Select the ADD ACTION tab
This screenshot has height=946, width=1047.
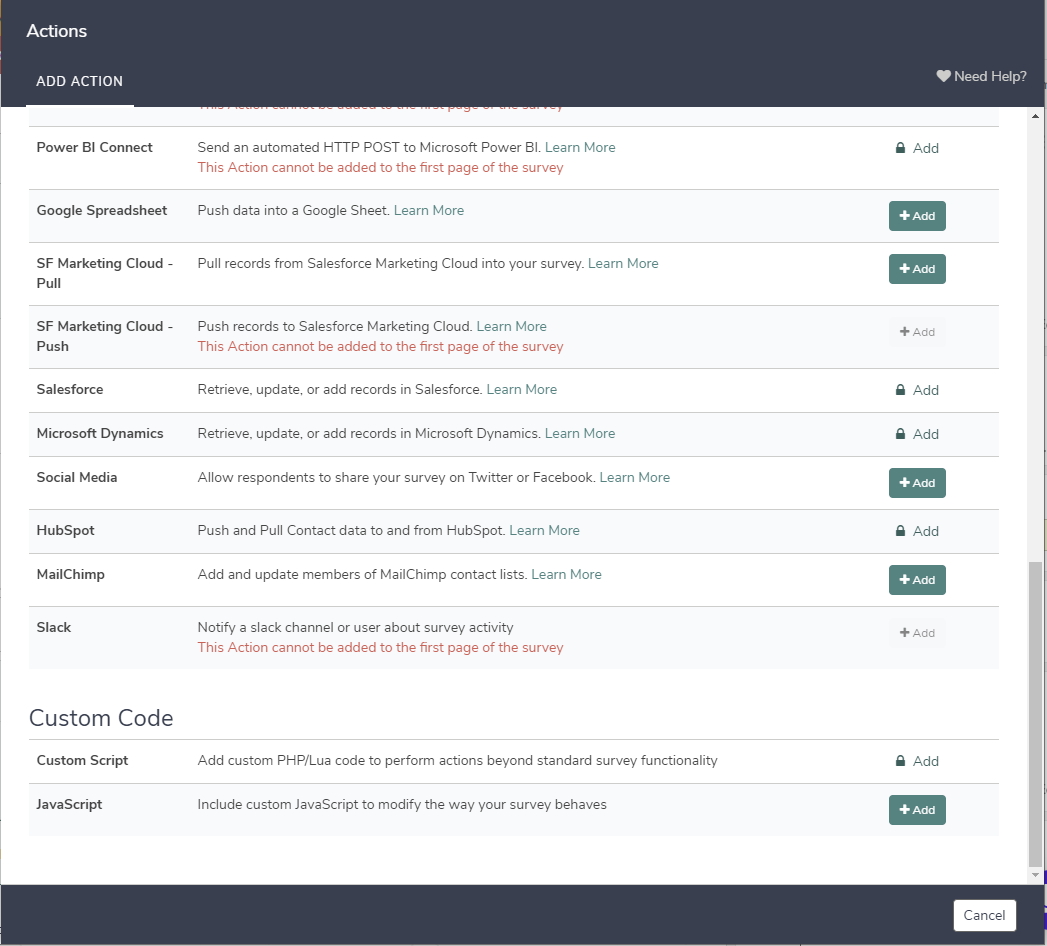click(x=80, y=81)
